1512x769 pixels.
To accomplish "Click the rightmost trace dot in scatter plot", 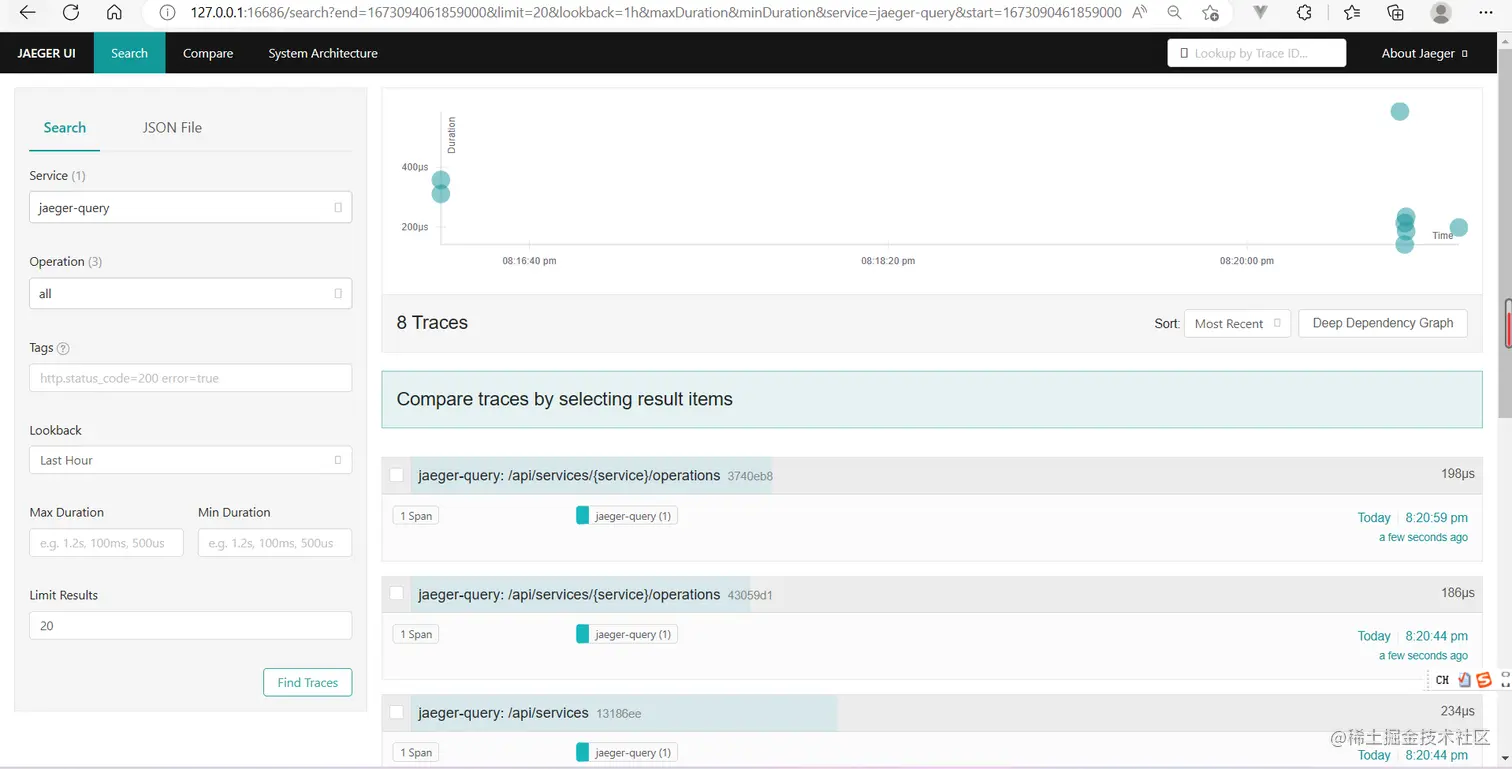I will (1459, 227).
